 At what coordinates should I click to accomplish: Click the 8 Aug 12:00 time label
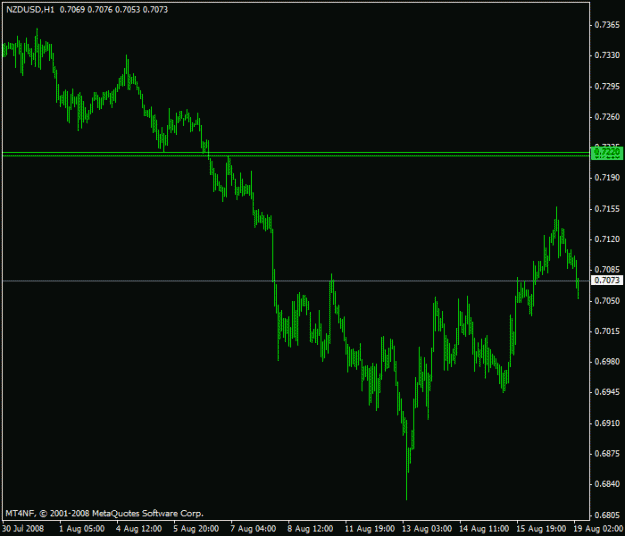click(x=310, y=529)
